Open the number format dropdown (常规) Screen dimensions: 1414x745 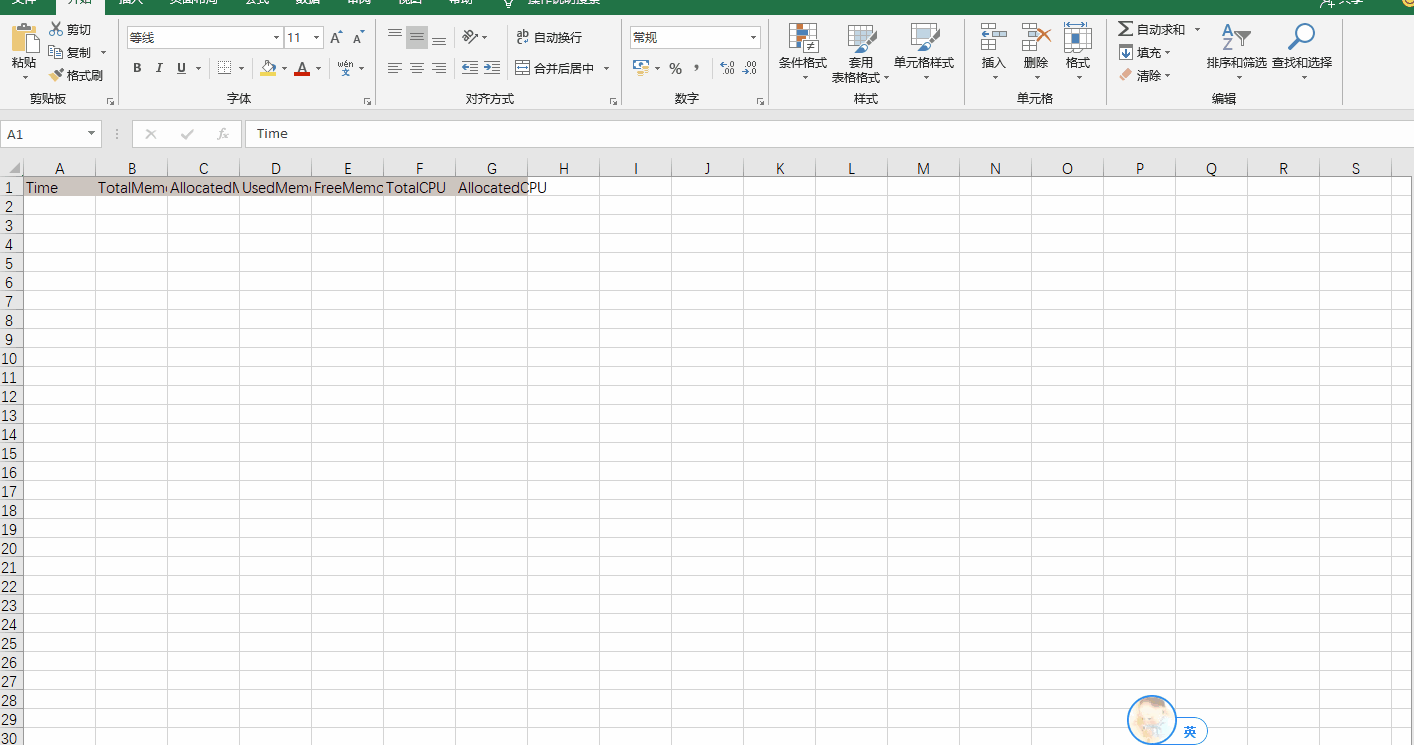pyautogui.click(x=754, y=38)
